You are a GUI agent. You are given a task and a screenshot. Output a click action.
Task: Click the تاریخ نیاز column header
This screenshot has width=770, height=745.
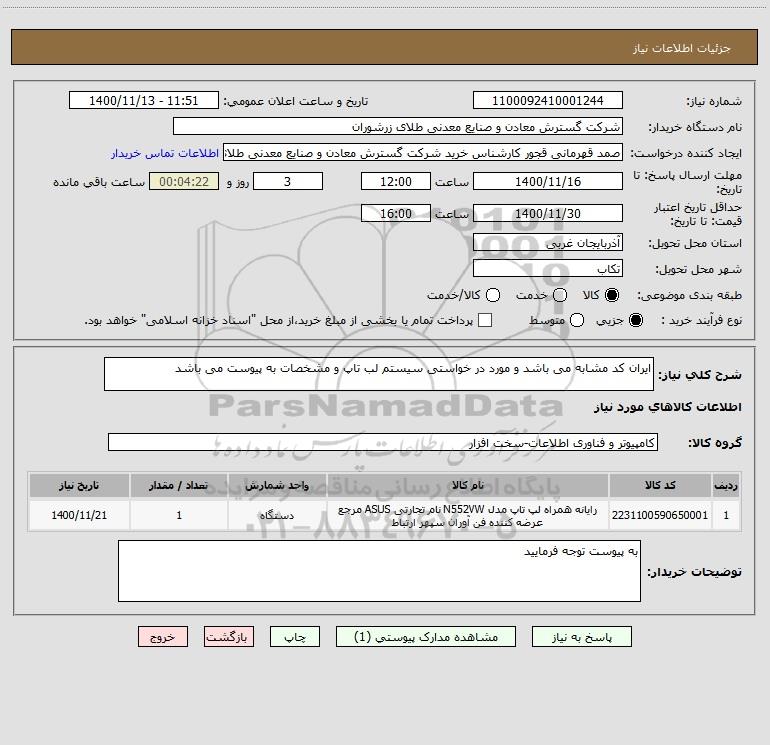pyautogui.click(x=79, y=485)
